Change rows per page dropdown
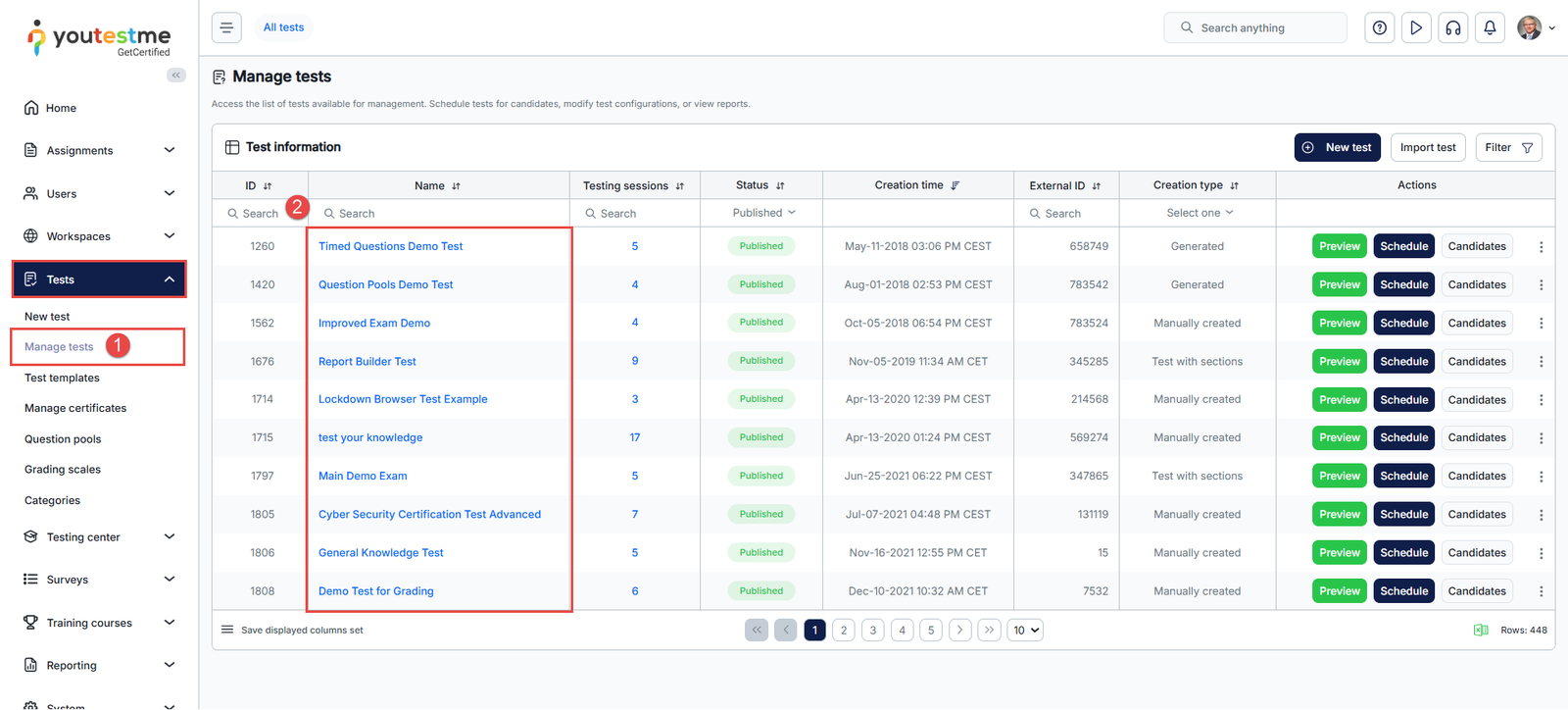The image size is (1568, 710). (x=1025, y=631)
